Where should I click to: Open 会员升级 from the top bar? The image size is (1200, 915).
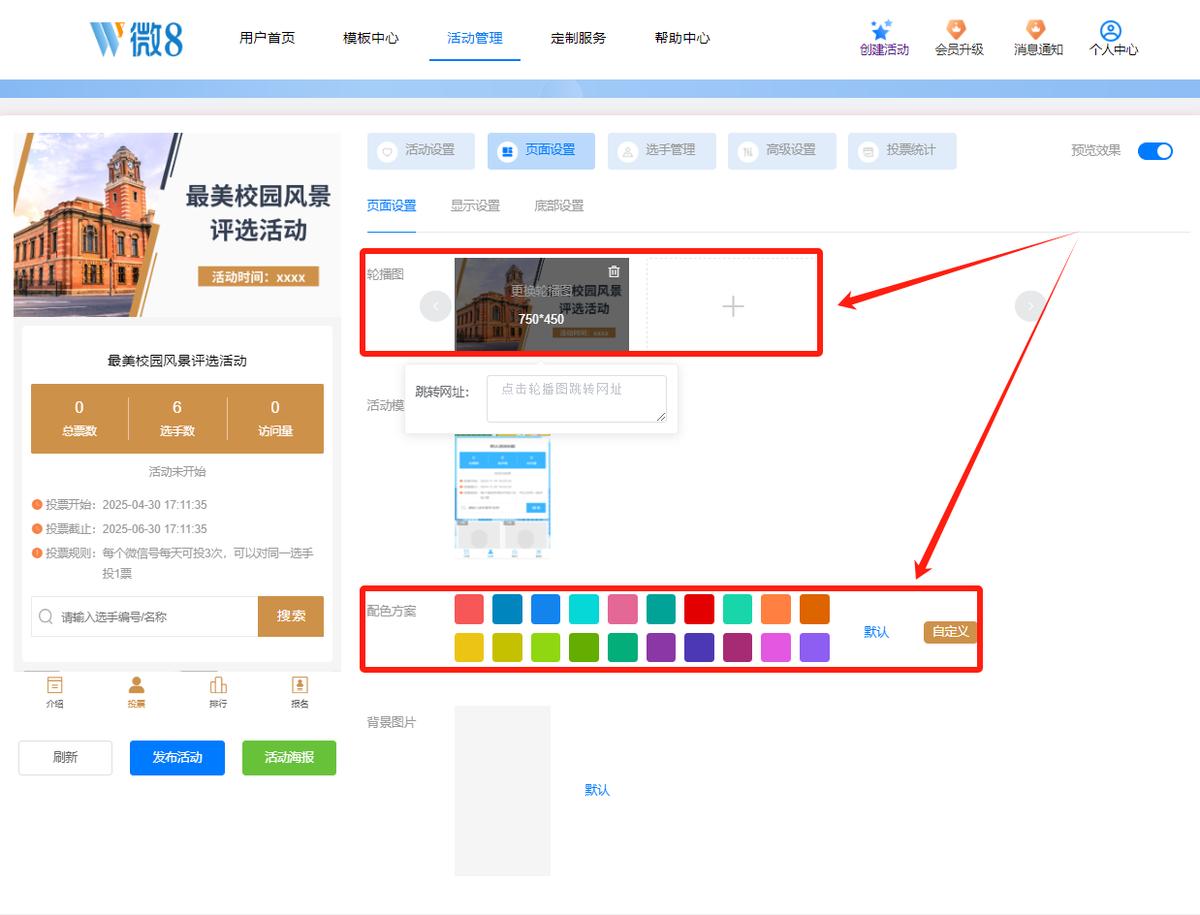click(959, 38)
